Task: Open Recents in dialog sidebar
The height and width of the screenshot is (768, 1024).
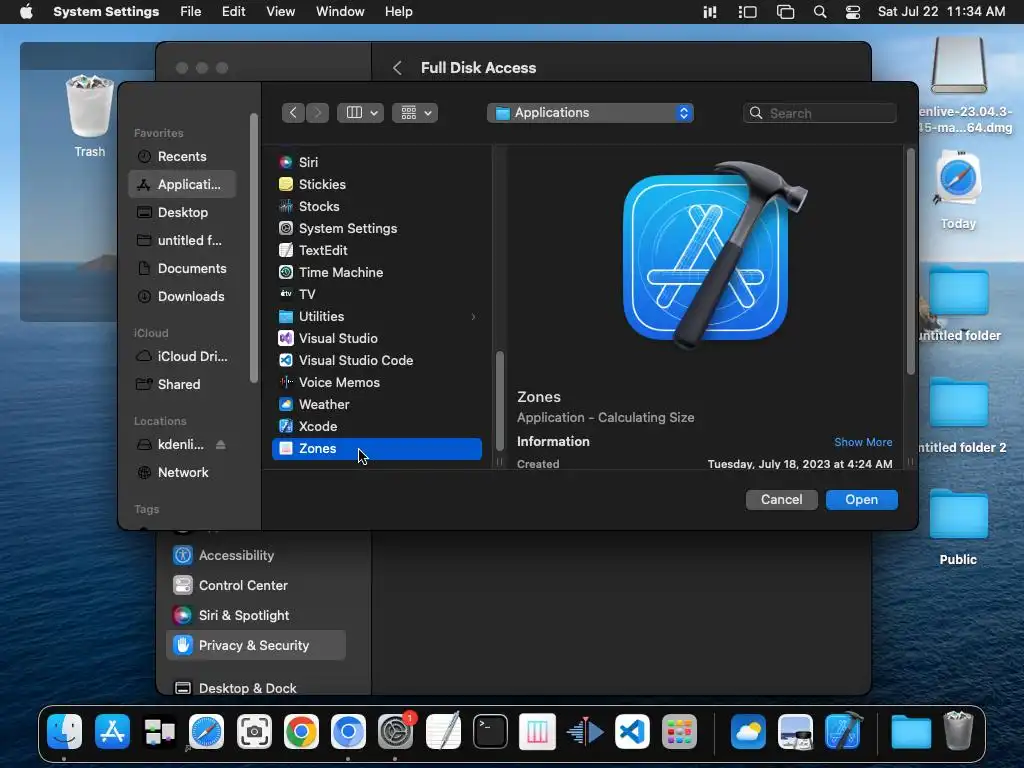Action: (182, 157)
